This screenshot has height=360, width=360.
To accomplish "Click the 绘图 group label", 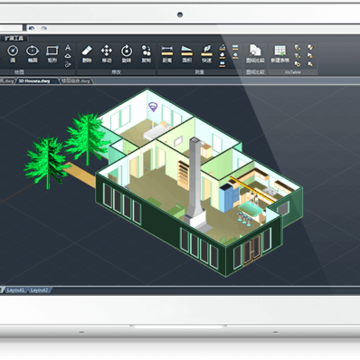I will click(x=18, y=72).
